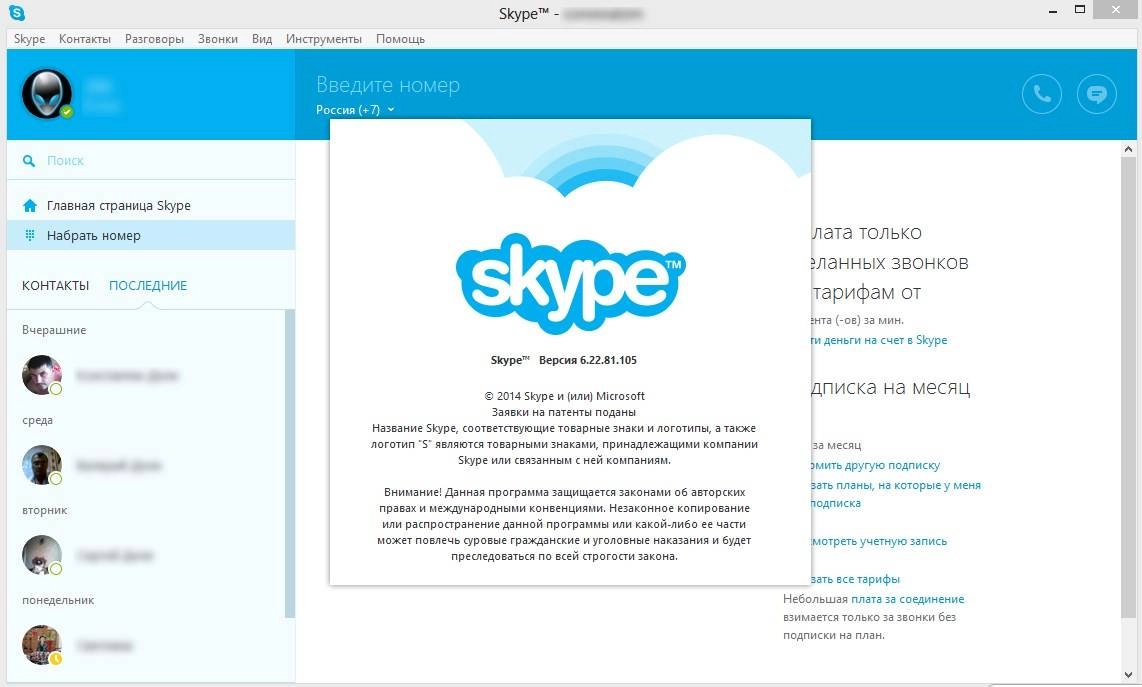
Task: Expand Россия (+7) country dropdown
Action: 355,110
